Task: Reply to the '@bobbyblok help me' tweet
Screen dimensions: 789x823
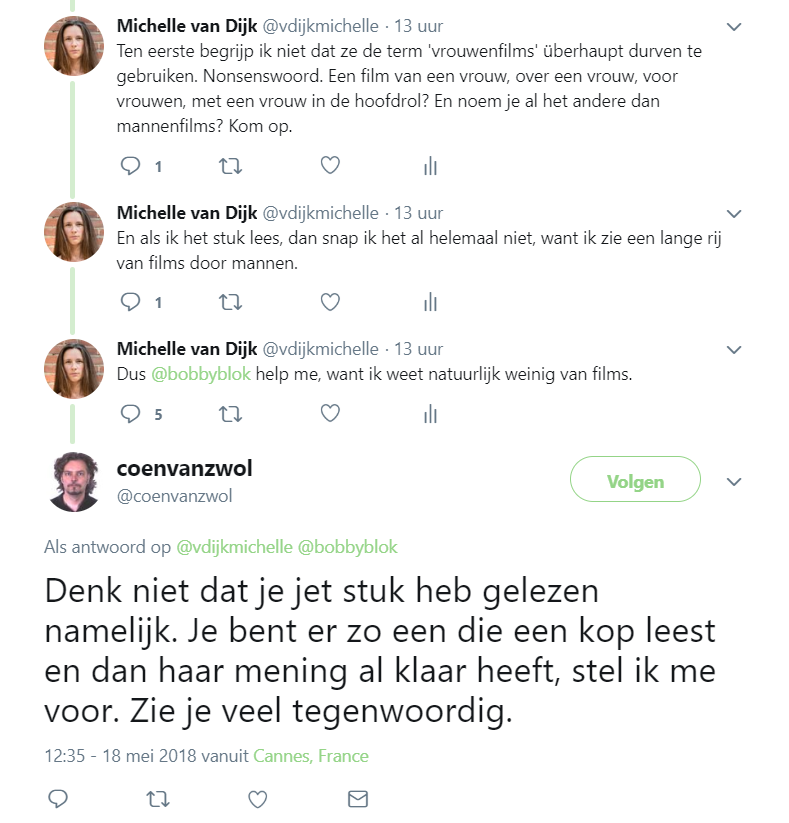Action: coord(131,413)
